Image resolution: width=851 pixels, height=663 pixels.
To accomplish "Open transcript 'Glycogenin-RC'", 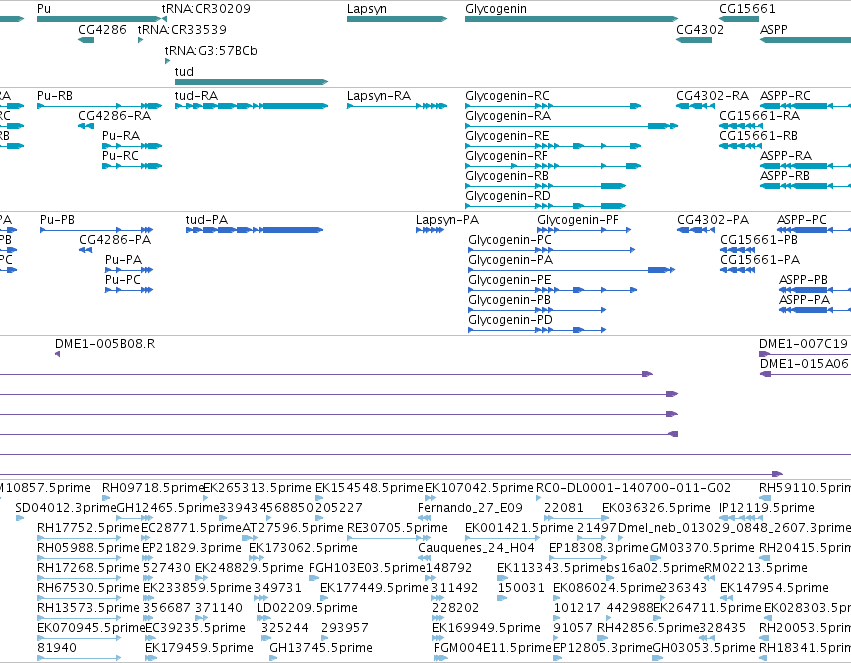I will (x=507, y=96).
